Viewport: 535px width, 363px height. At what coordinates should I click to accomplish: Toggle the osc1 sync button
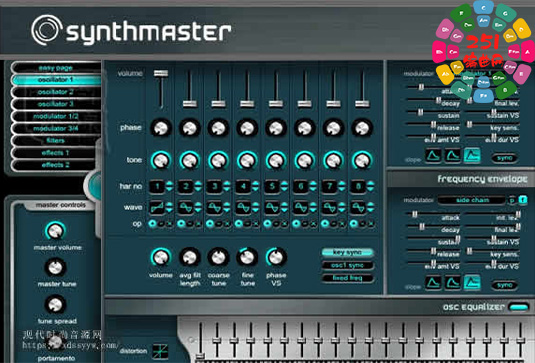point(347,265)
